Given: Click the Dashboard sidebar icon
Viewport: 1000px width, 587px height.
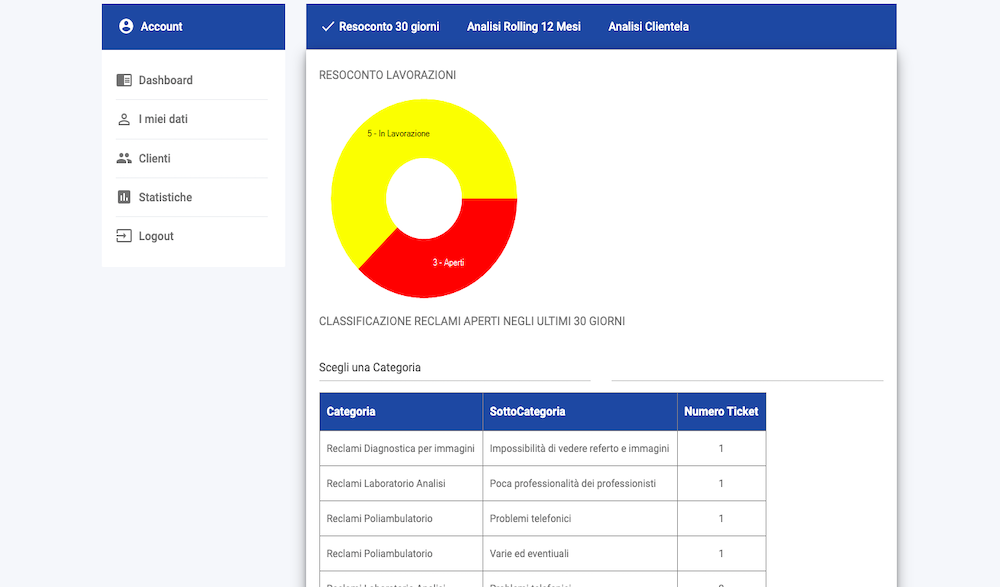Looking at the screenshot, I should (124, 80).
